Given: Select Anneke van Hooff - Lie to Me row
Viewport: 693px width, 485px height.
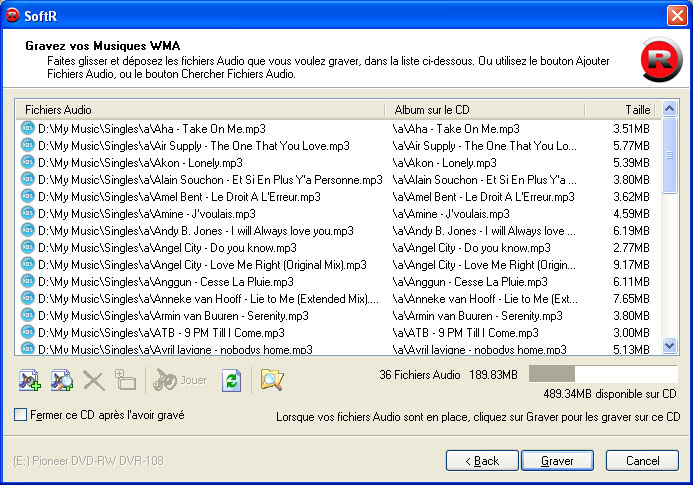Looking at the screenshot, I should click(x=339, y=299).
